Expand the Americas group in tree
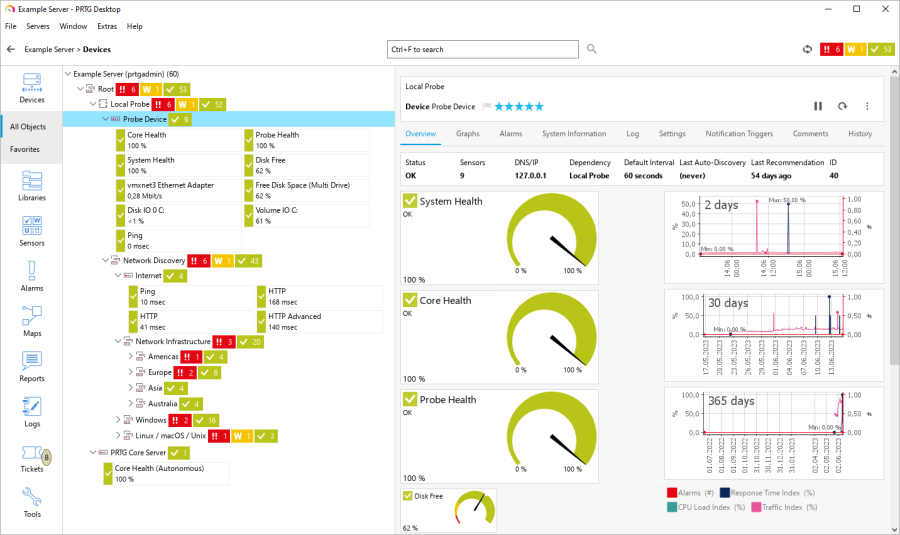The width and height of the screenshot is (900, 535). pyautogui.click(x=130, y=356)
